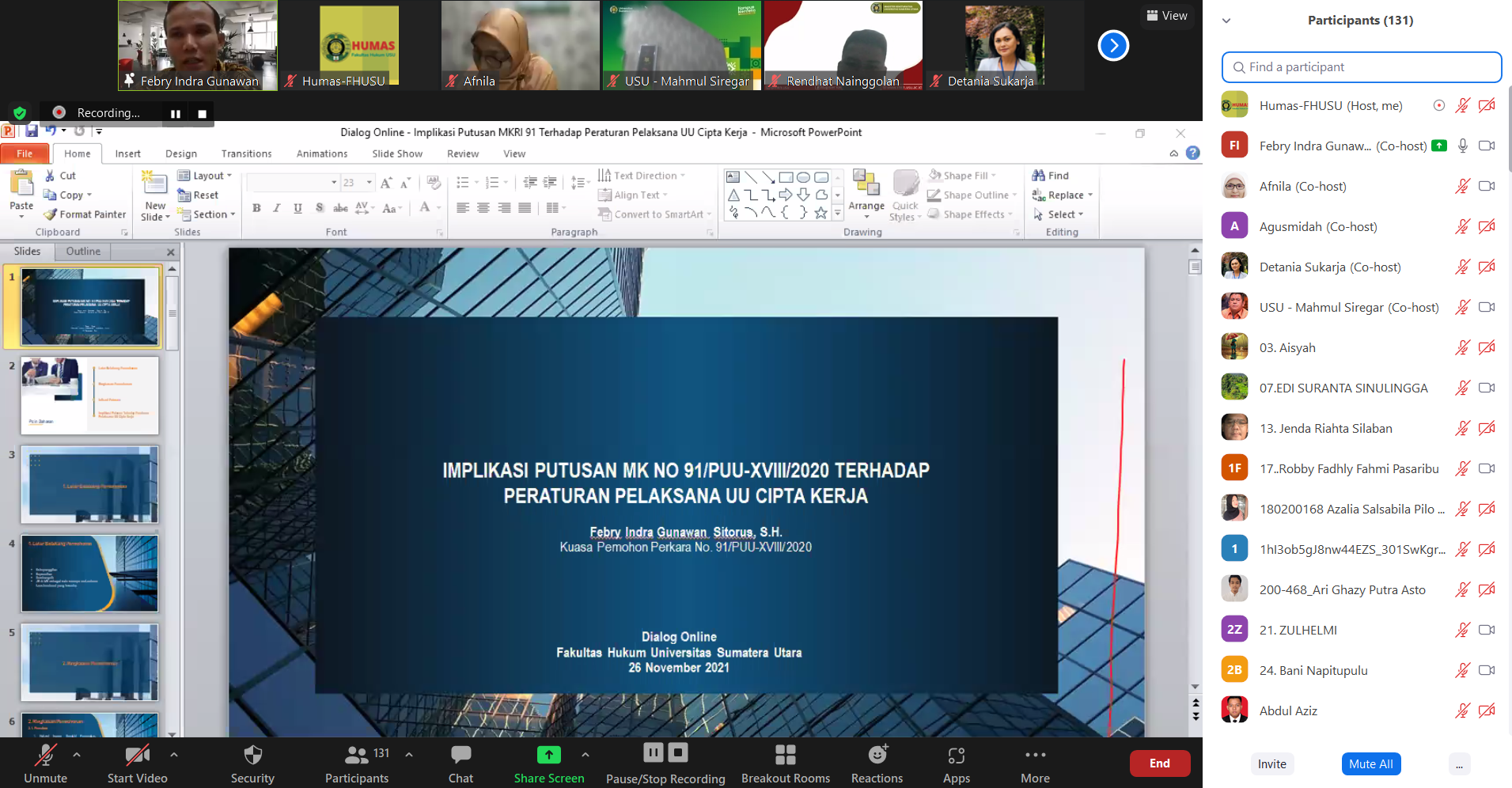Stop the recording from top-left indicator
Screen dimensions: 1512x788
[x=202, y=114]
